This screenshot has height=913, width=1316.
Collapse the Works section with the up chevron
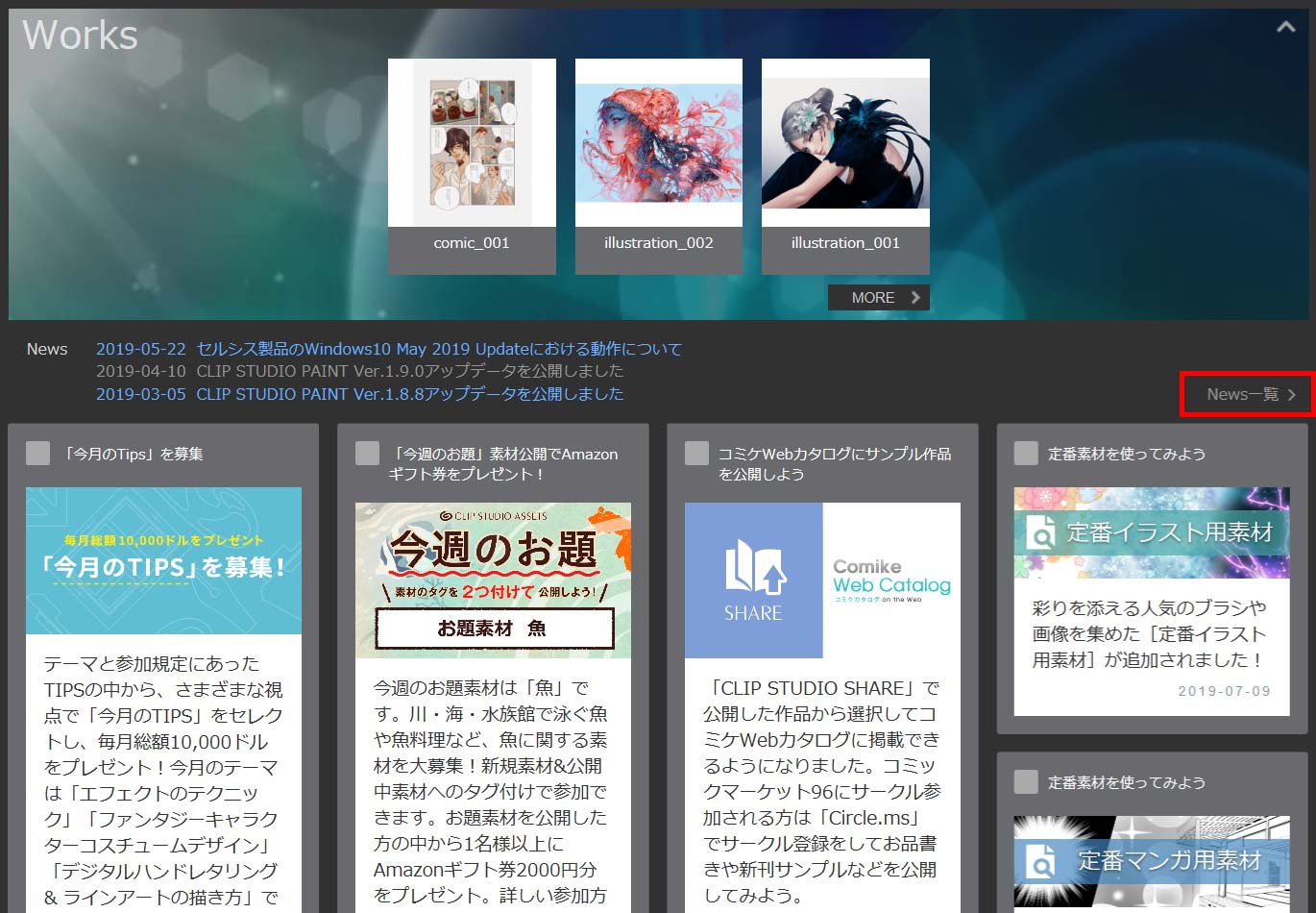click(x=1285, y=27)
